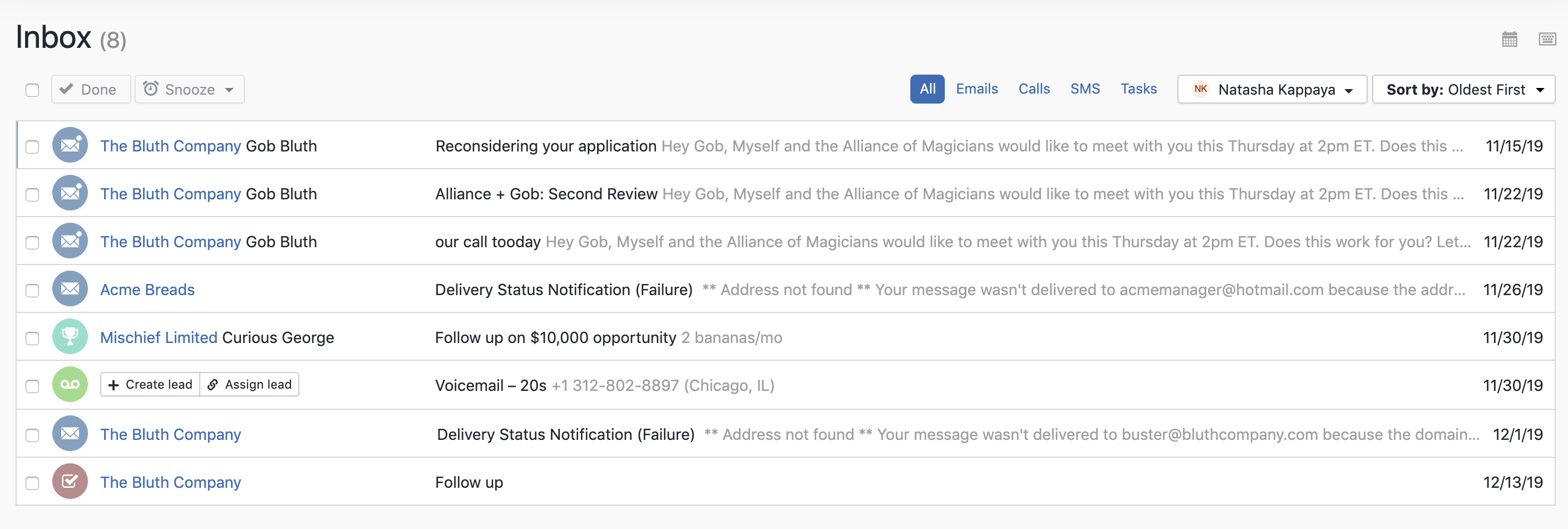The image size is (1568, 529).
Task: Click the trophy opportunity icon for Mischief Limited
Action: (x=70, y=337)
